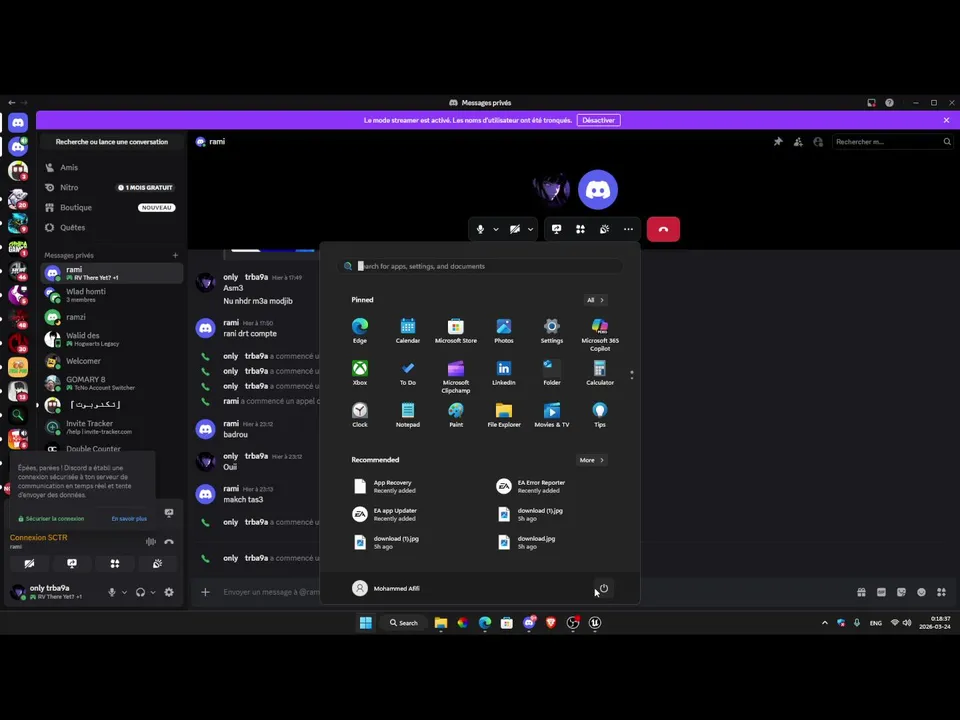Launch Movies & TV app
960x720 pixels.
pos(552,414)
